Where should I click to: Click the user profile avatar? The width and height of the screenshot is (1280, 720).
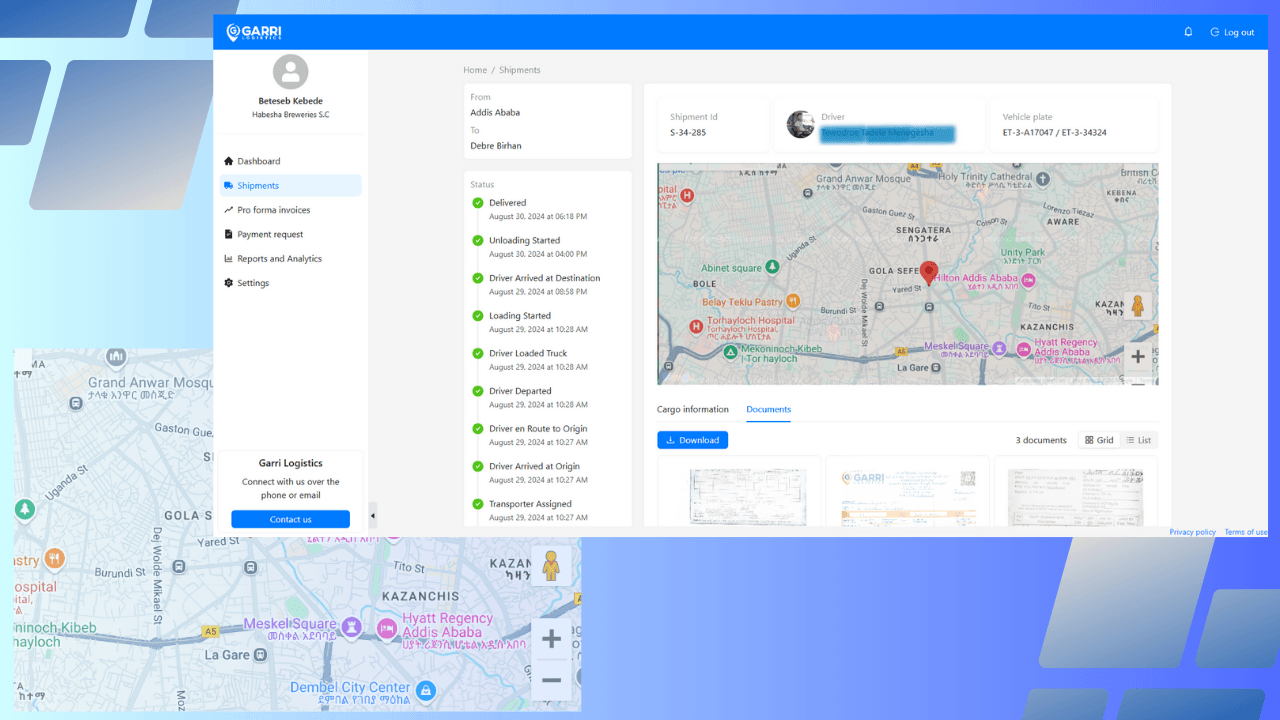tap(290, 72)
